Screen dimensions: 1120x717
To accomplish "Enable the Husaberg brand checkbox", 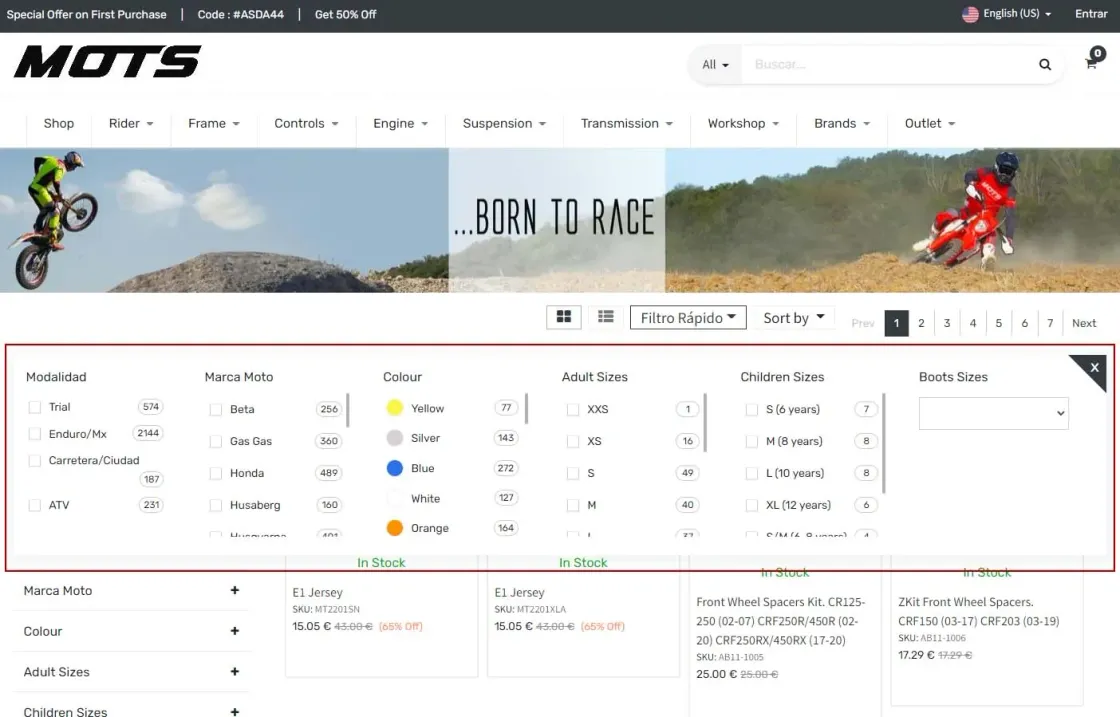I will [x=216, y=505].
